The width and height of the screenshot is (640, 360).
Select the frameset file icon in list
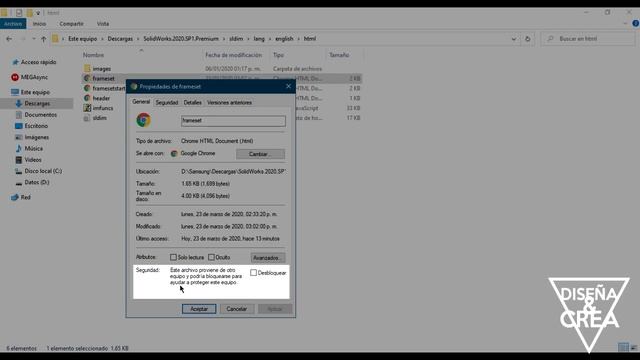[87, 78]
